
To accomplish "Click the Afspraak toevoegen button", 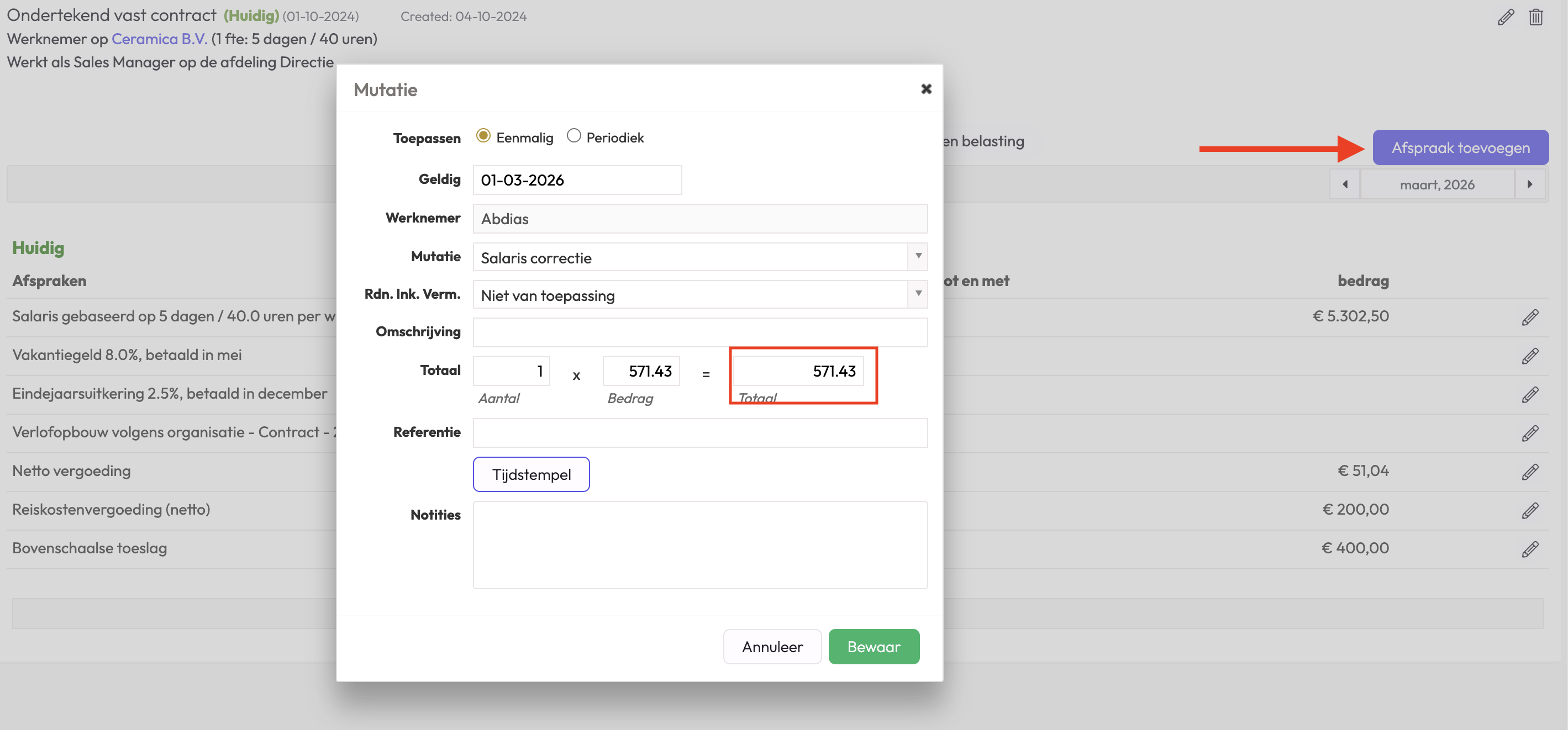I will pyautogui.click(x=1460, y=147).
